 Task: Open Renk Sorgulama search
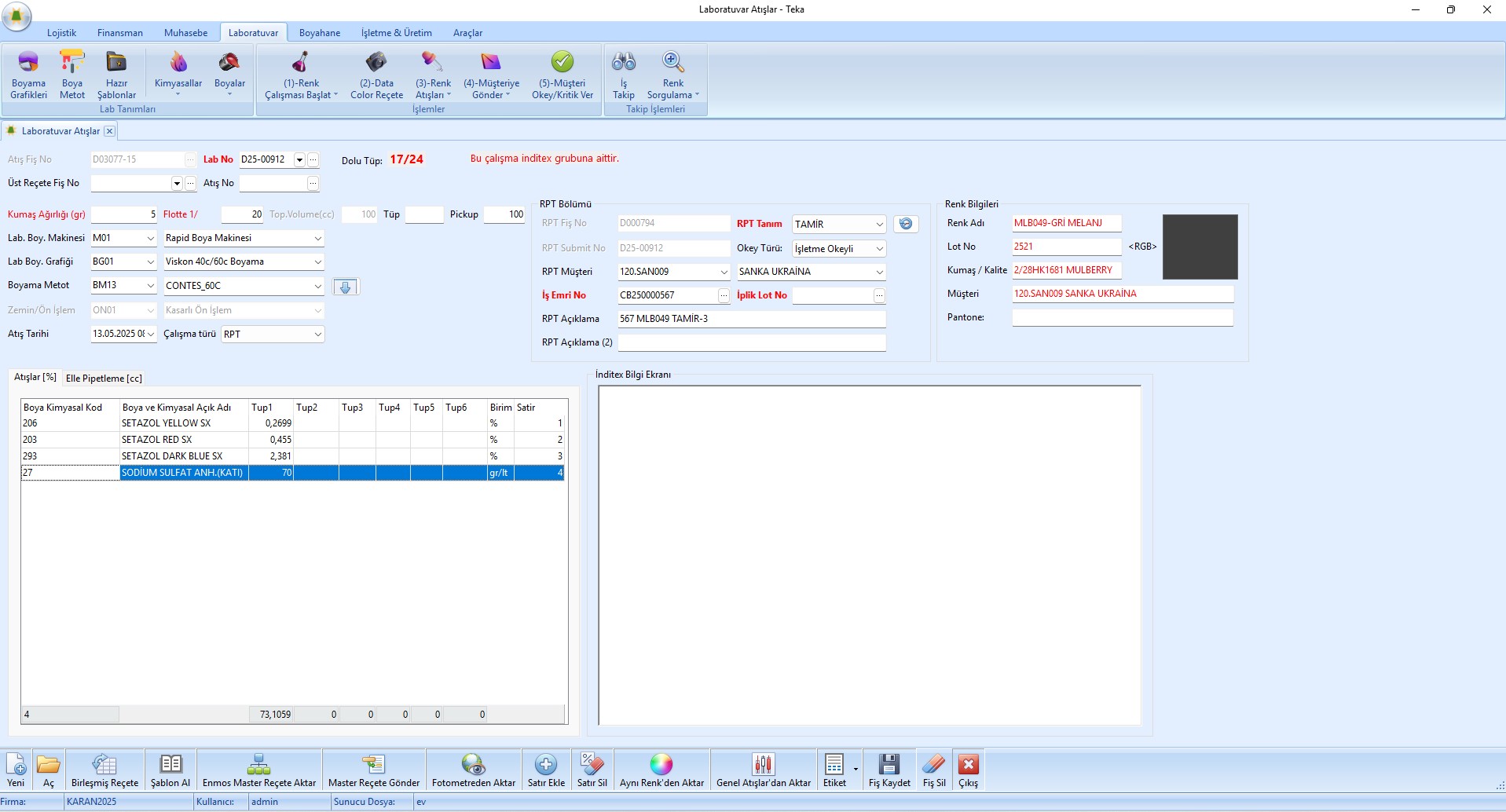point(673,75)
